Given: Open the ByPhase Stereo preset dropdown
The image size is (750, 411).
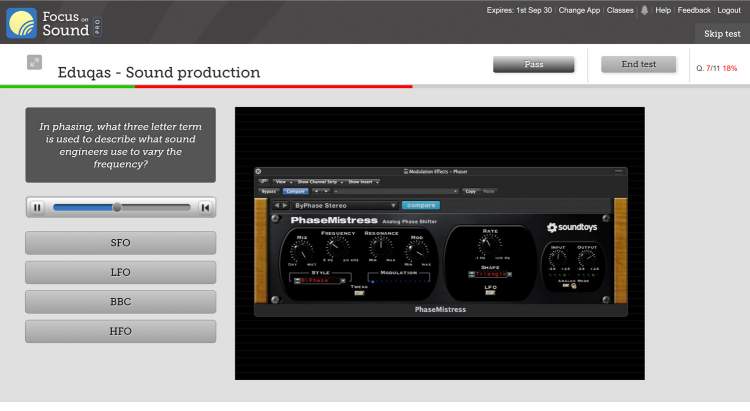Looking at the screenshot, I should pos(345,205).
